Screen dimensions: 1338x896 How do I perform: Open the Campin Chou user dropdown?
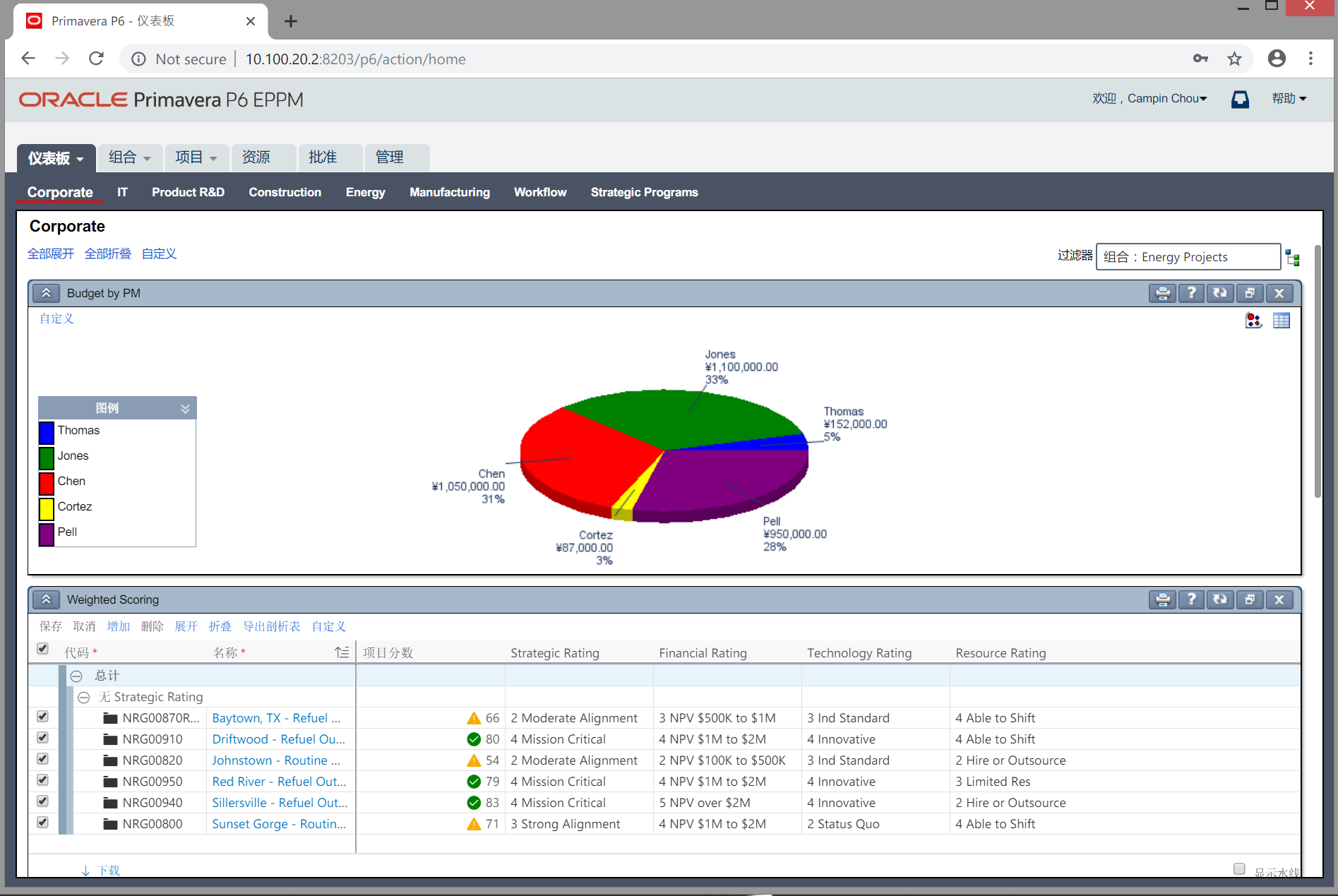(1167, 99)
